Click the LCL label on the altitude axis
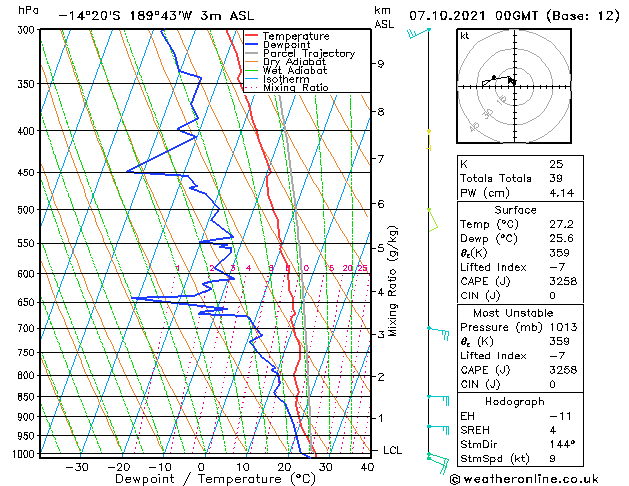This screenshot has height=486, width=629. [392, 450]
